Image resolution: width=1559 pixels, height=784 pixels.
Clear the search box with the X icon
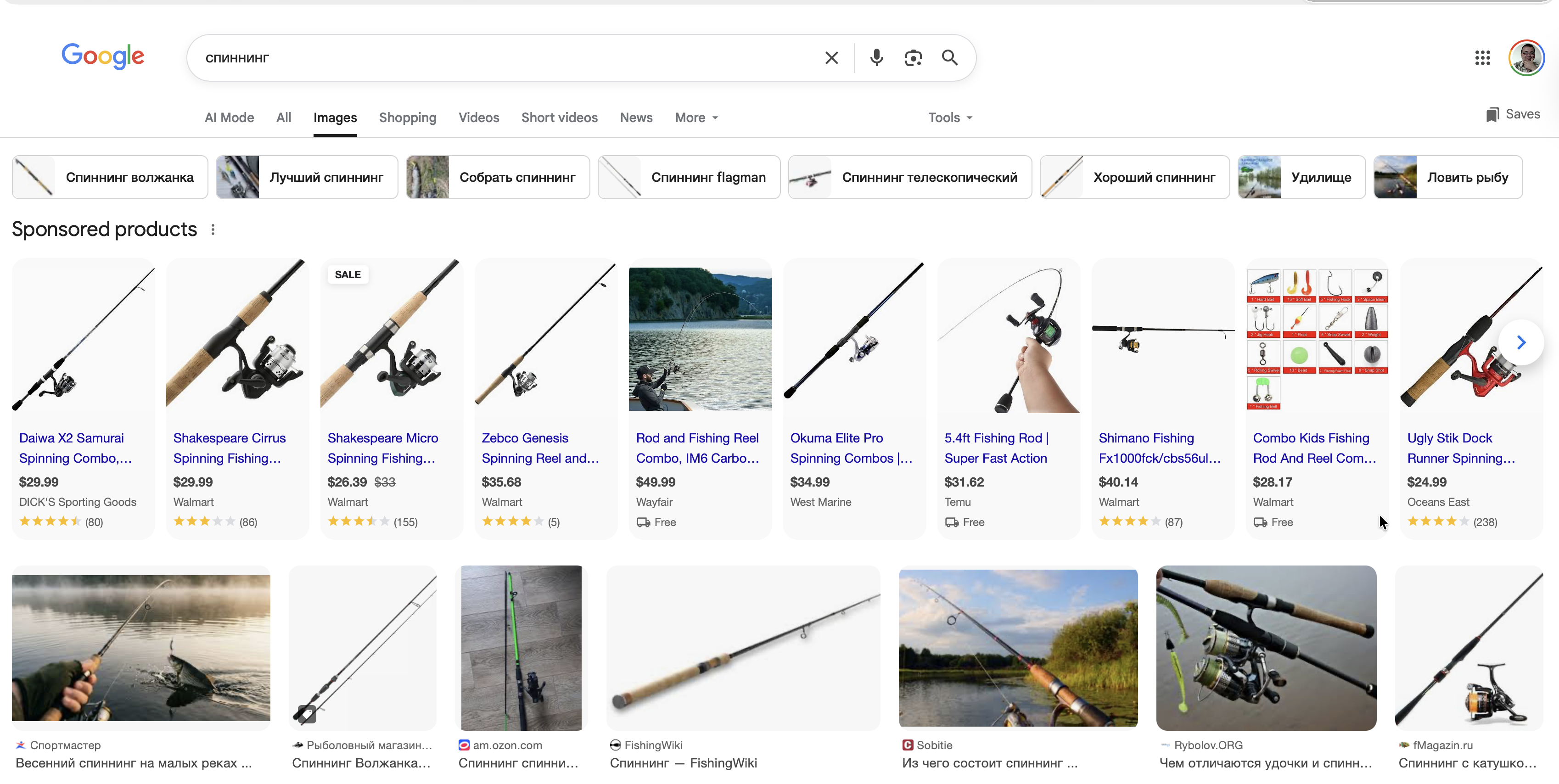831,57
